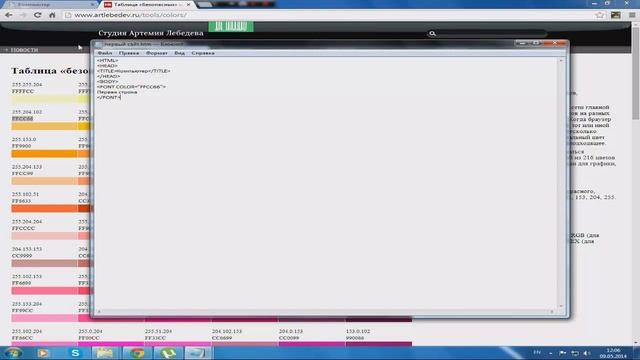Click the FF9900 orange swatch

point(44,153)
